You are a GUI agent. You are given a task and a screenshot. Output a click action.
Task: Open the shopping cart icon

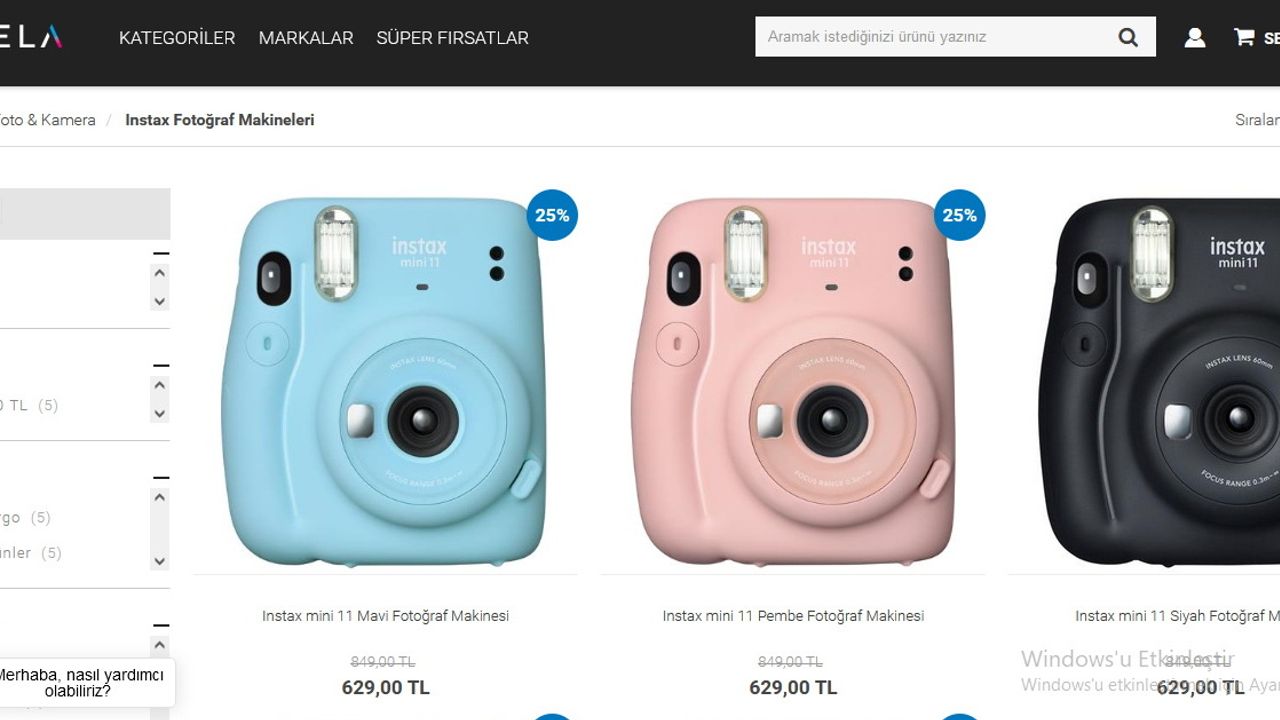[x=1244, y=38]
